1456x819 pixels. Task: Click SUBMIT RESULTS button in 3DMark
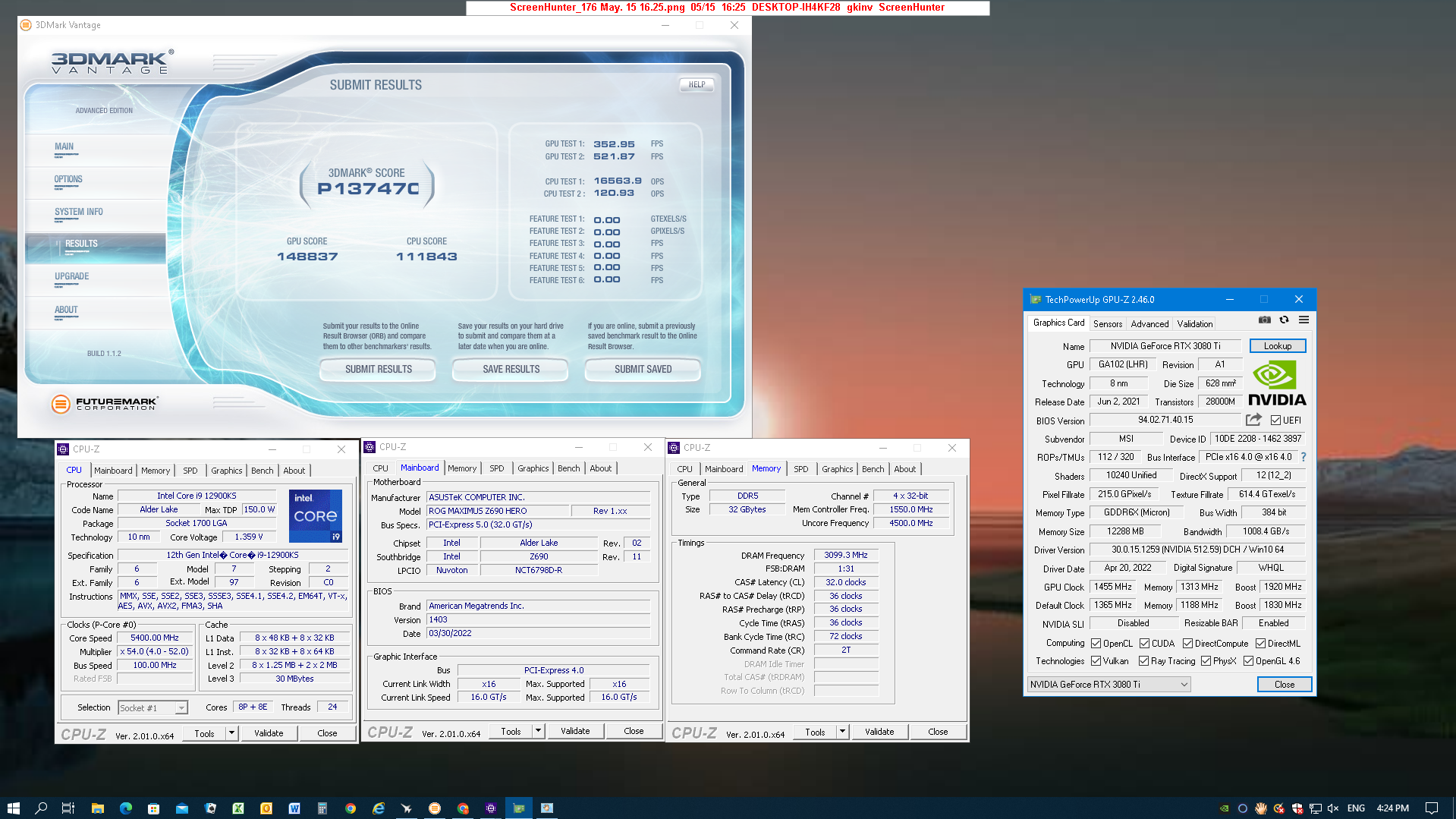(x=378, y=370)
